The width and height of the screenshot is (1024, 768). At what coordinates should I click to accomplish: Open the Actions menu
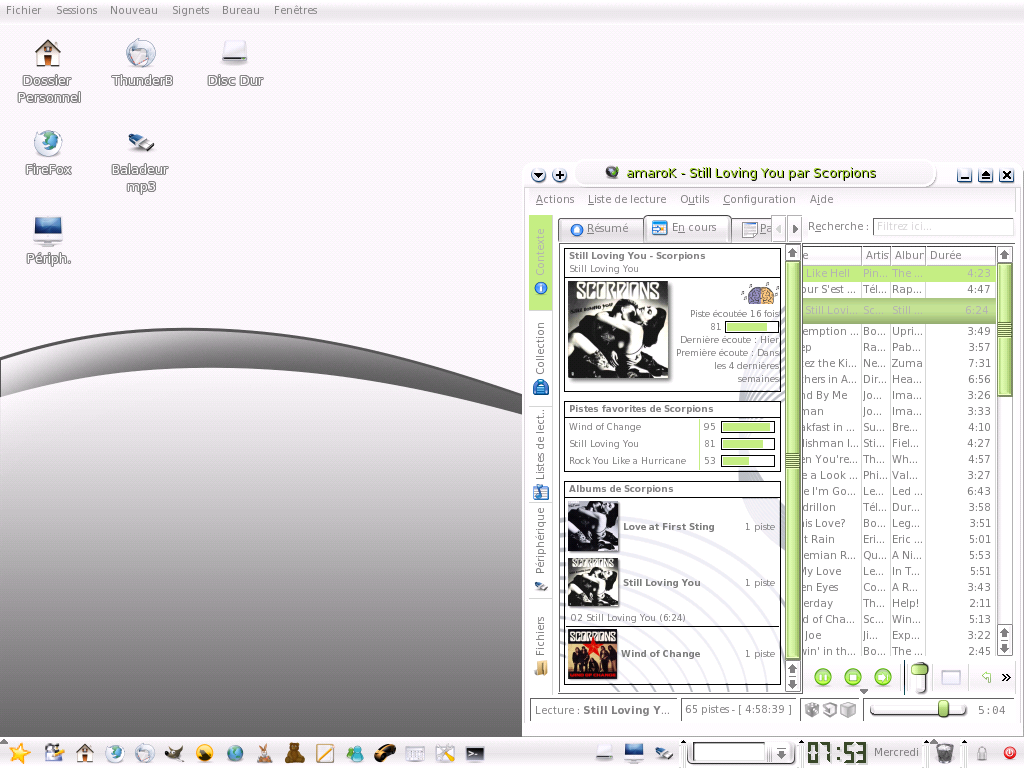pyautogui.click(x=555, y=199)
